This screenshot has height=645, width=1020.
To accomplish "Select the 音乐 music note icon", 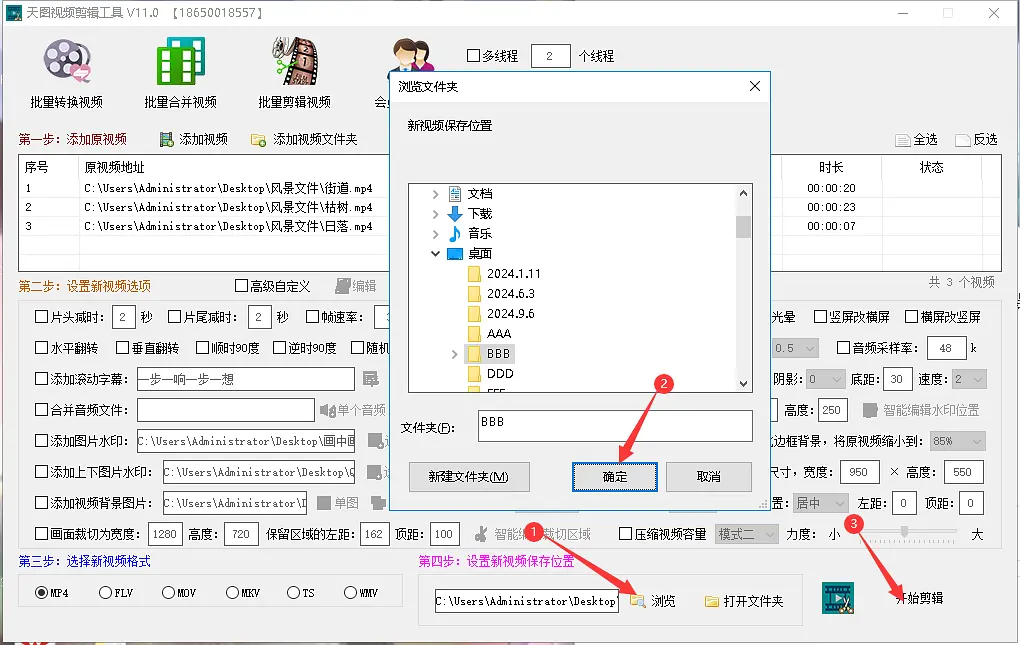I will (x=455, y=233).
